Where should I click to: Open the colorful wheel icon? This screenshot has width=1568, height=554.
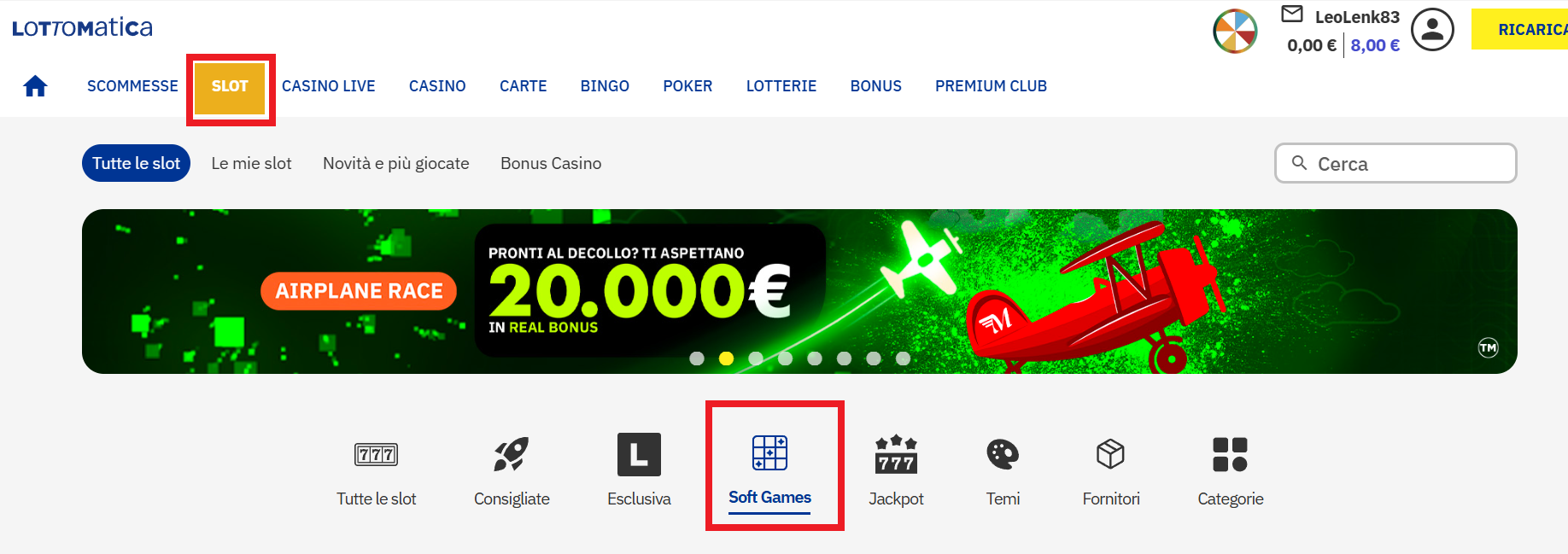tap(1235, 31)
